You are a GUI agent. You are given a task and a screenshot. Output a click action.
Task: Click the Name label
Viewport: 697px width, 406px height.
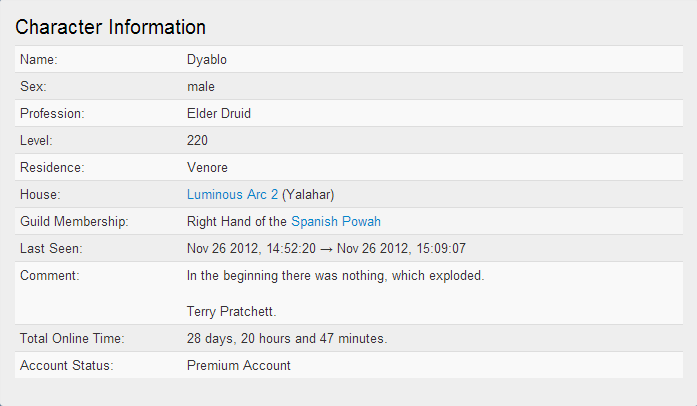point(39,60)
